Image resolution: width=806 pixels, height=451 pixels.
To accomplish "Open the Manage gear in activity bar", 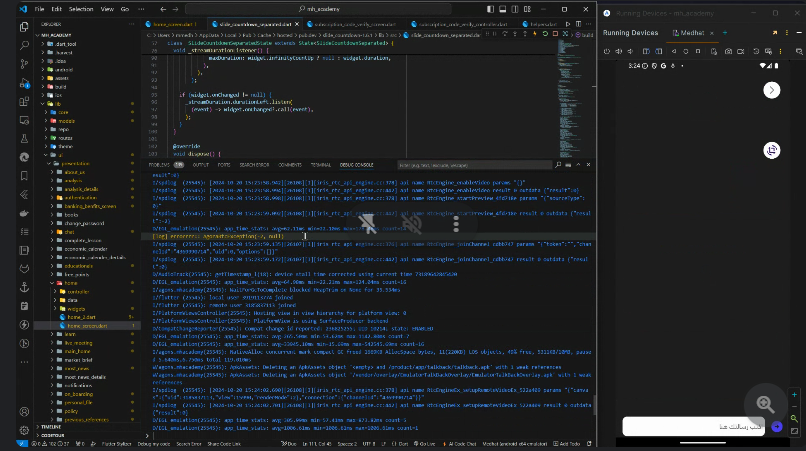I will point(24,430).
